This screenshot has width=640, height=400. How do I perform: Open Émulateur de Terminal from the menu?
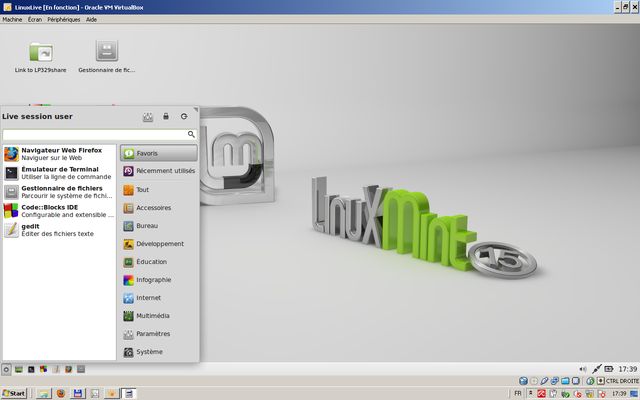pos(59,173)
